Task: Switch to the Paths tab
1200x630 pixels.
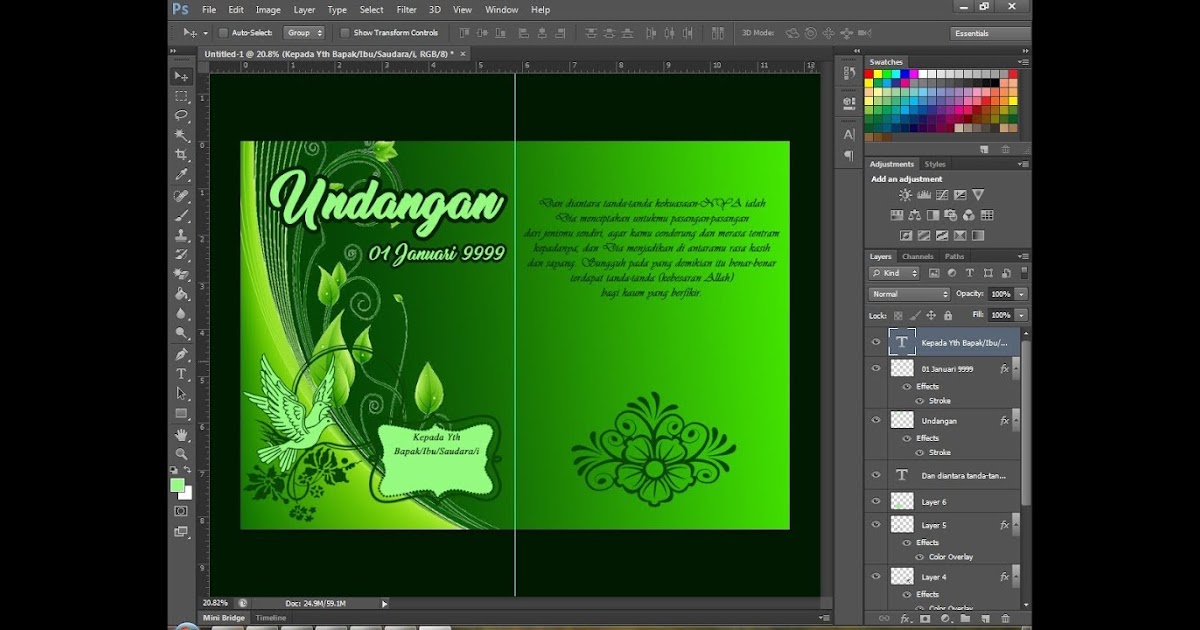Action: pyautogui.click(x=954, y=256)
